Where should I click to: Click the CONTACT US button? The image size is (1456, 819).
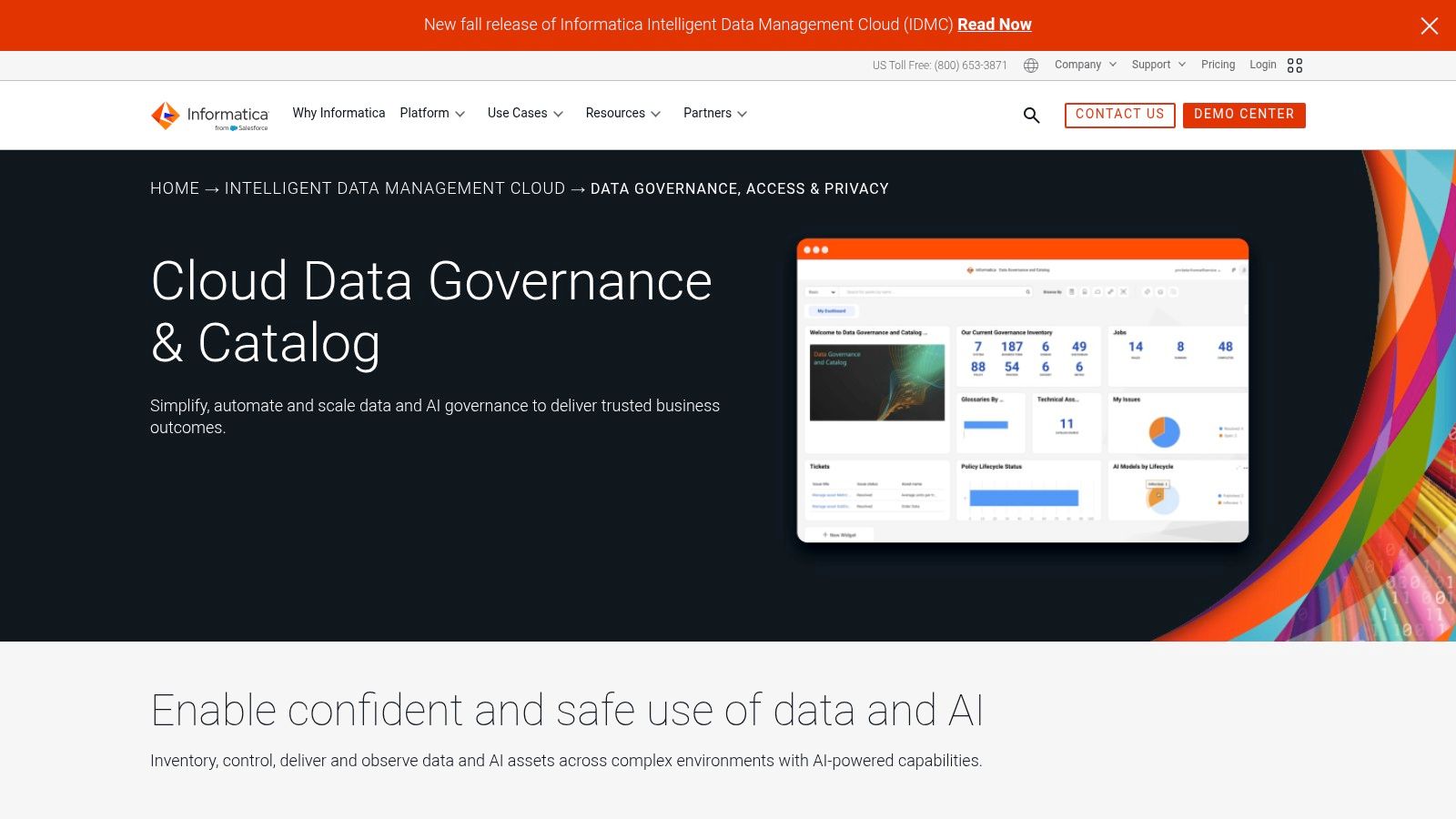1119,115
